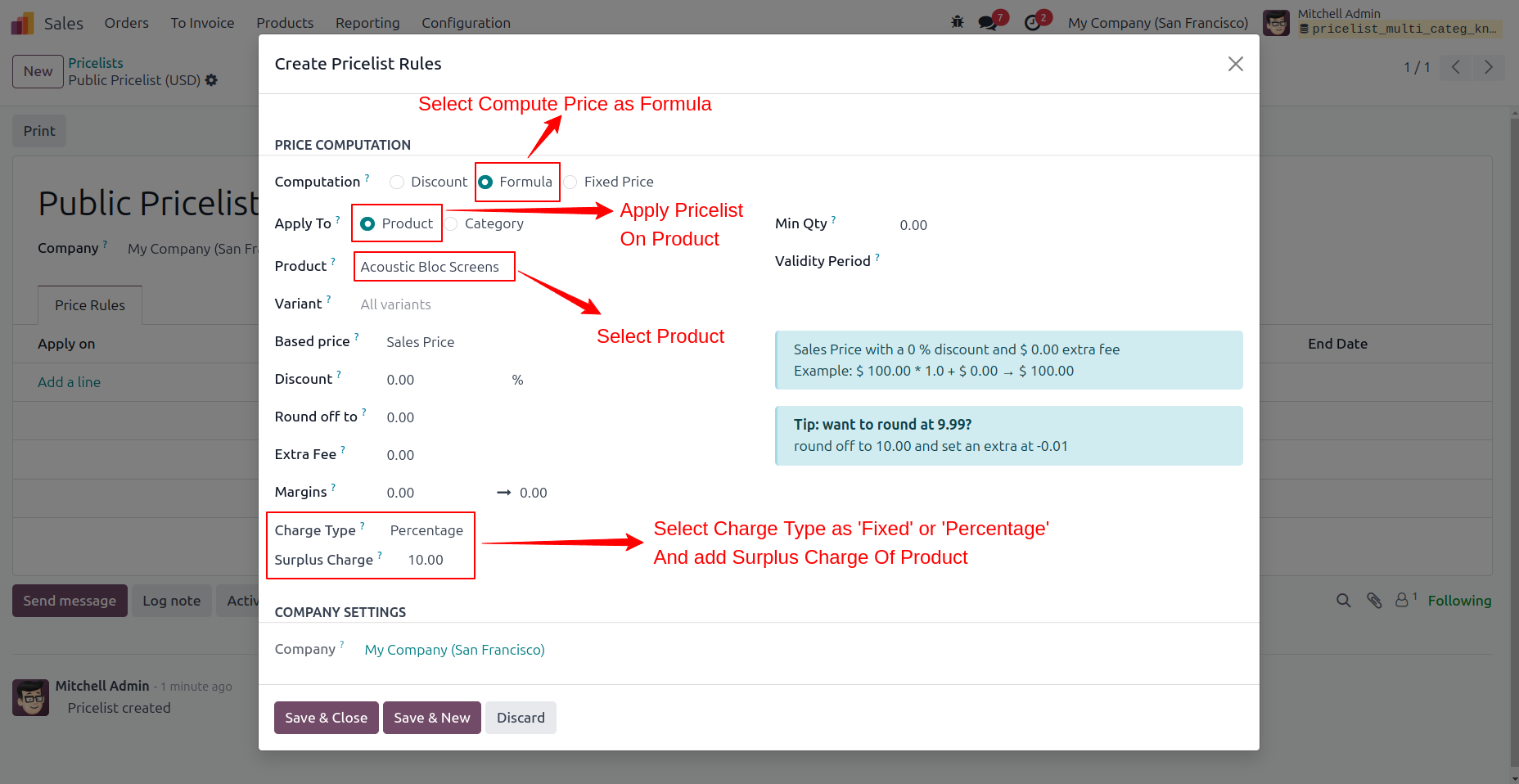Go to next record arrow
This screenshot has width=1519, height=784.
[x=1488, y=67]
